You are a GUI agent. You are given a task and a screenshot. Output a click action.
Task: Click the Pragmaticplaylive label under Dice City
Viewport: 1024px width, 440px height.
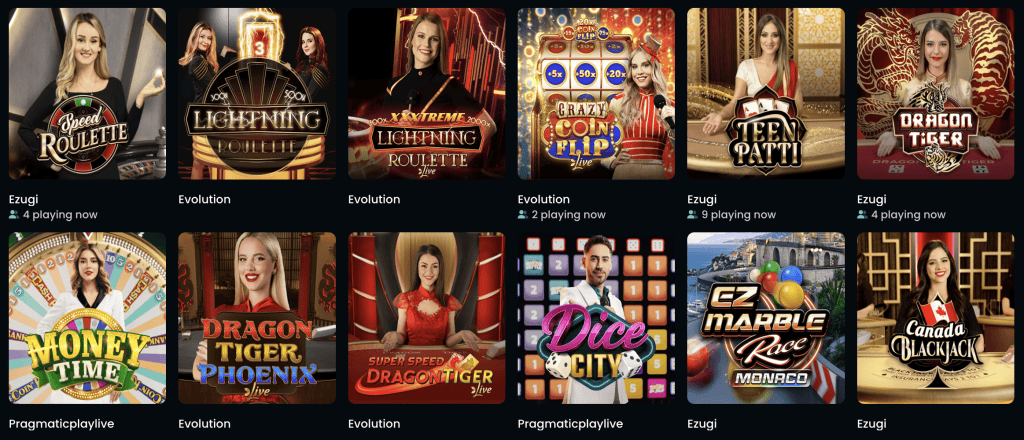pos(570,424)
